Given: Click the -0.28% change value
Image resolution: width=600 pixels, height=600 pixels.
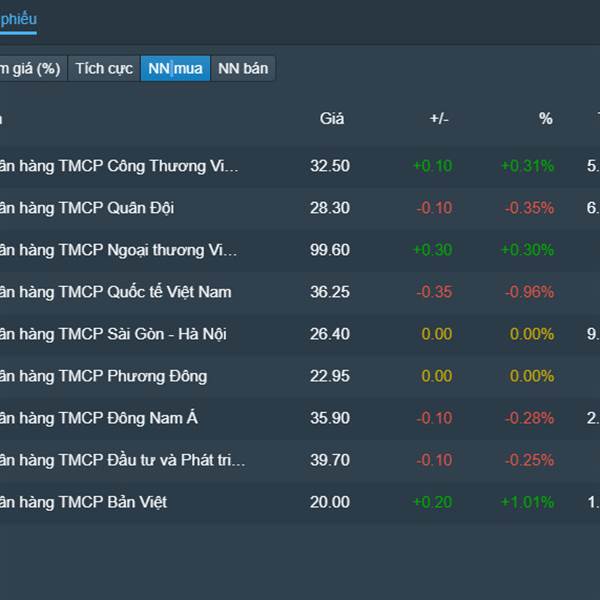Looking at the screenshot, I should (530, 418).
